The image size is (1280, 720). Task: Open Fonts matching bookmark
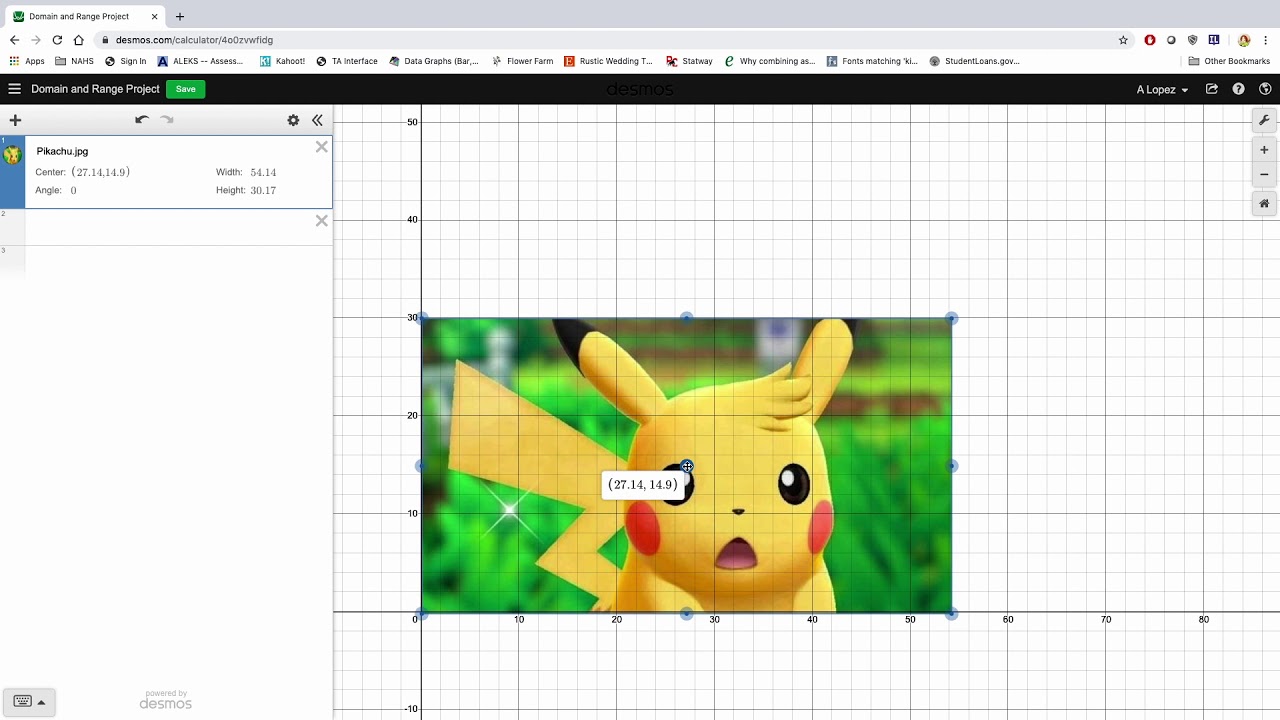872,61
